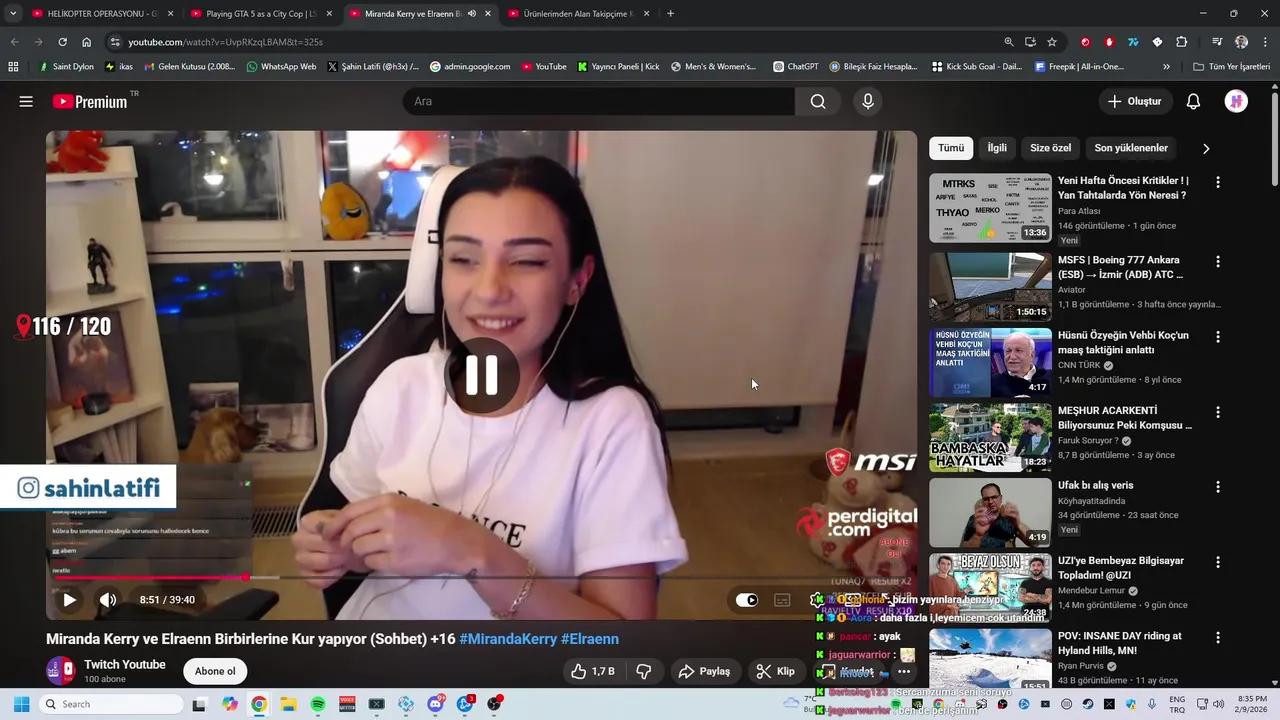Bookmark this page with the star icon

pos(1052,42)
